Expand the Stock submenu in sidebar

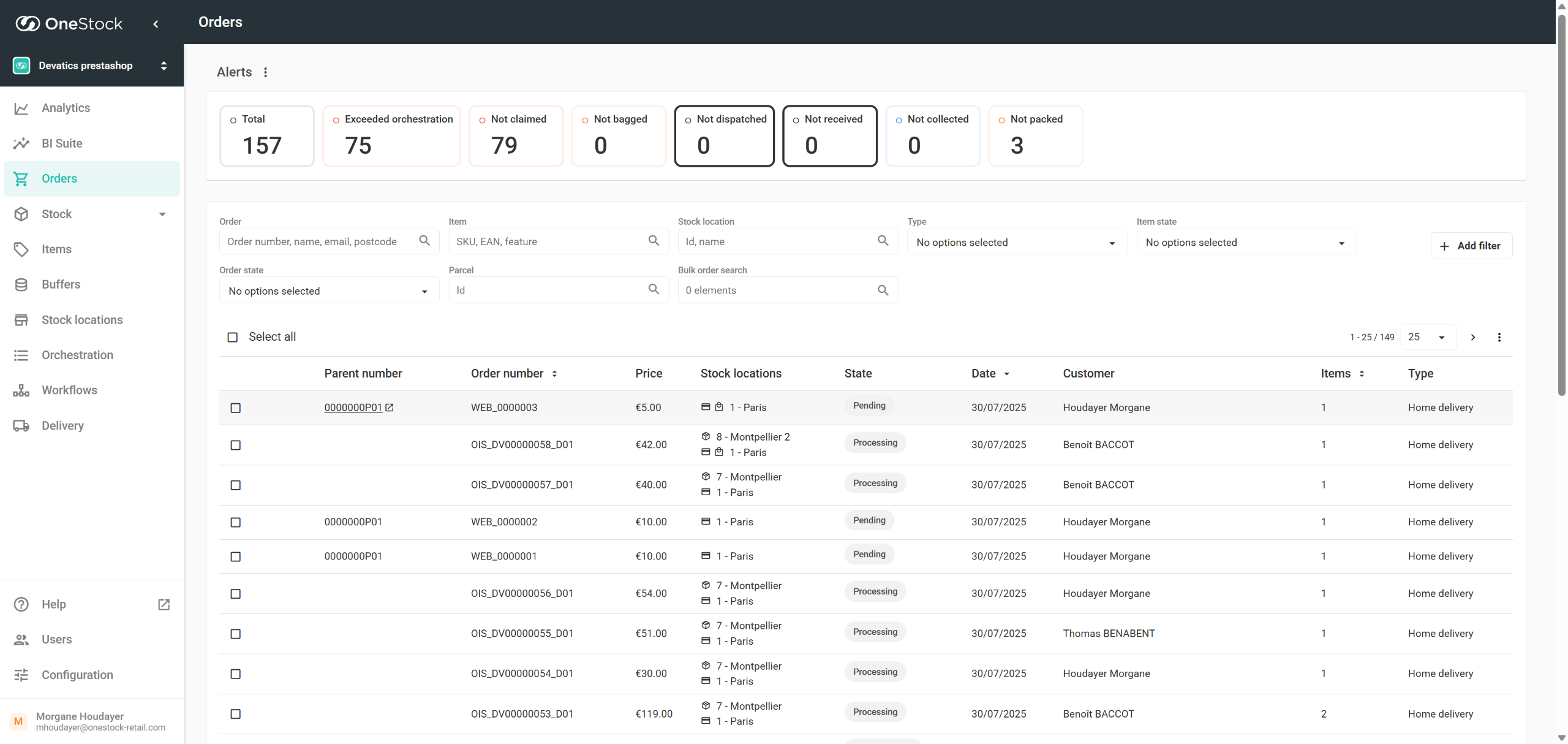pyautogui.click(x=162, y=214)
